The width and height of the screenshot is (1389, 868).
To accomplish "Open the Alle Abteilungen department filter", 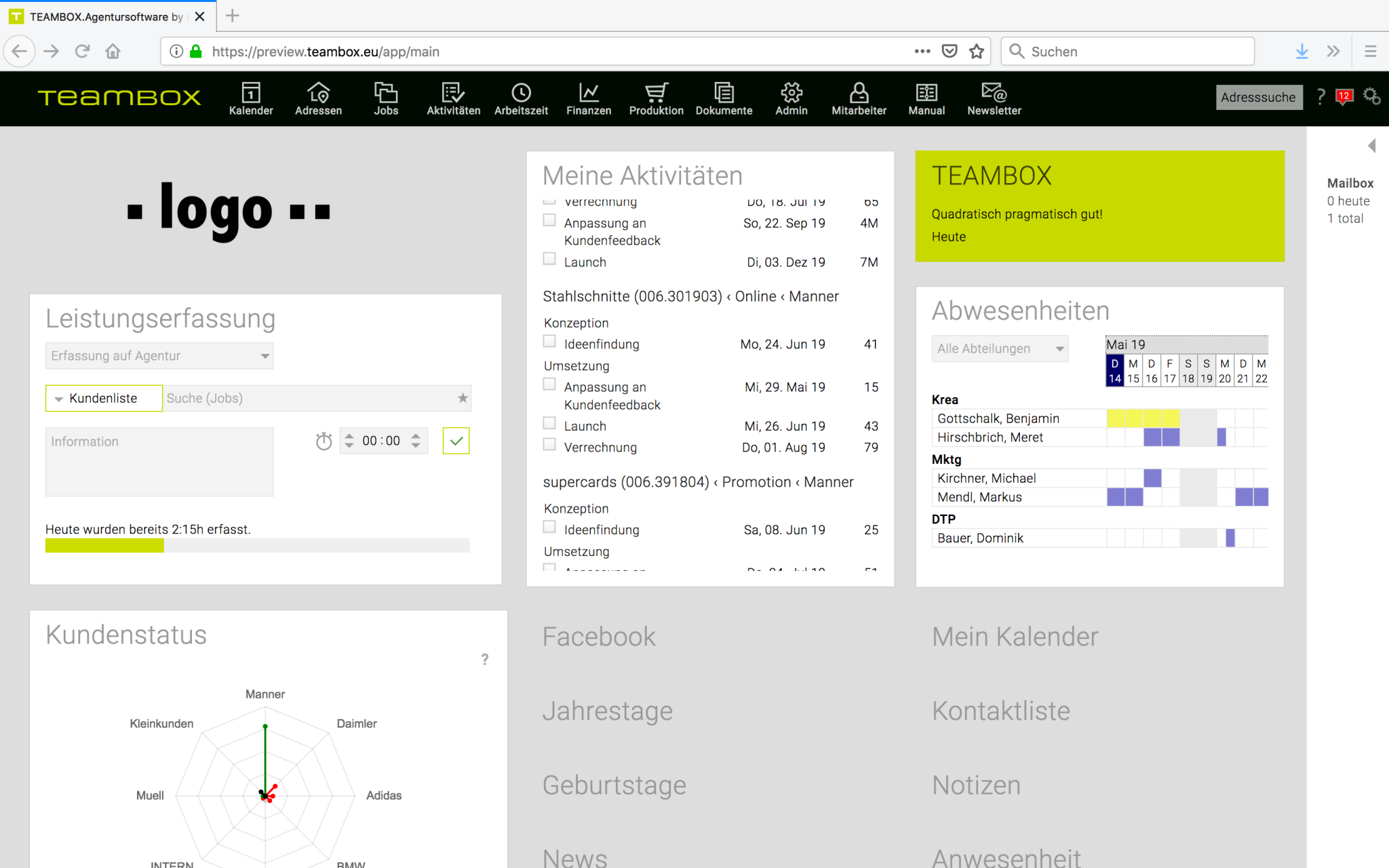I will [x=999, y=348].
